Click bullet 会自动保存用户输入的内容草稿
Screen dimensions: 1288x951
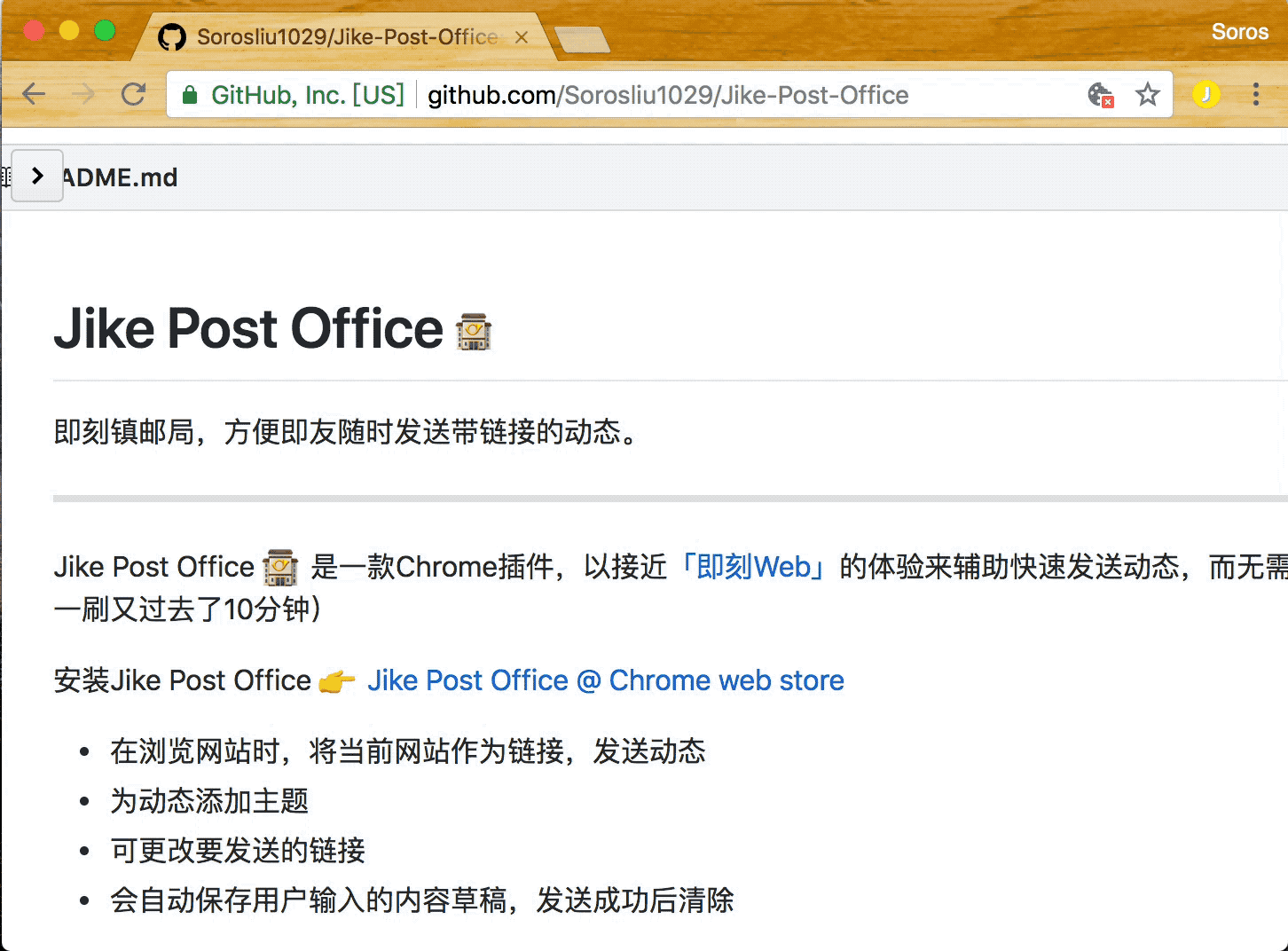[x=422, y=900]
